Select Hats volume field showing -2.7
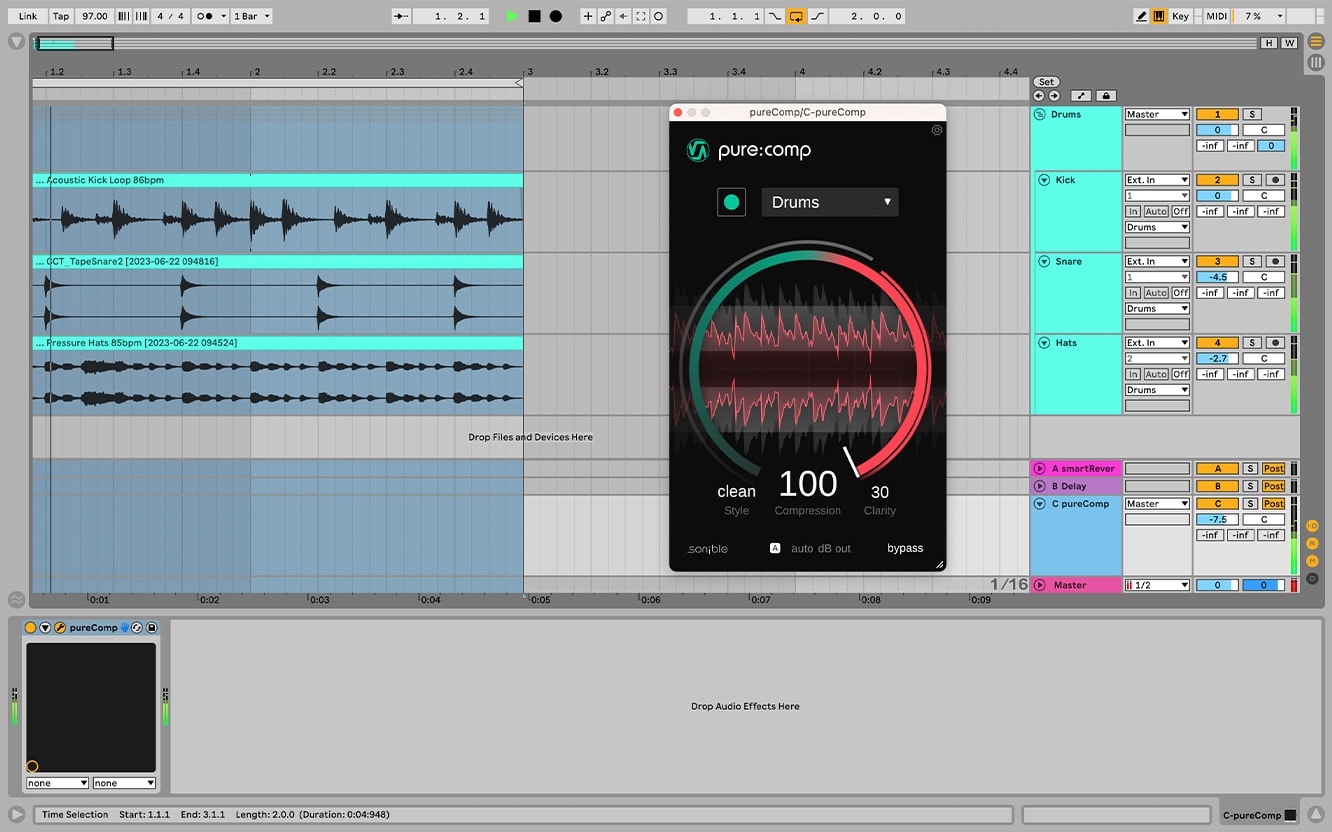 pos(1217,358)
